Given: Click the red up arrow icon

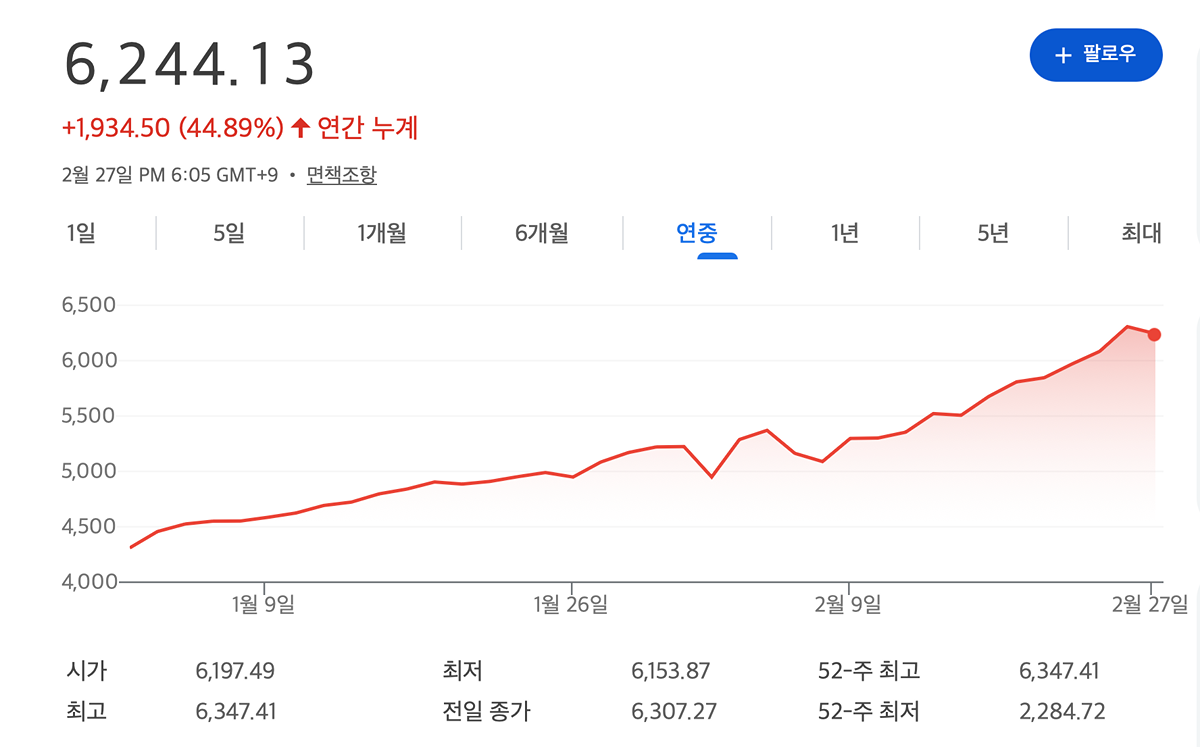Looking at the screenshot, I should (300, 128).
